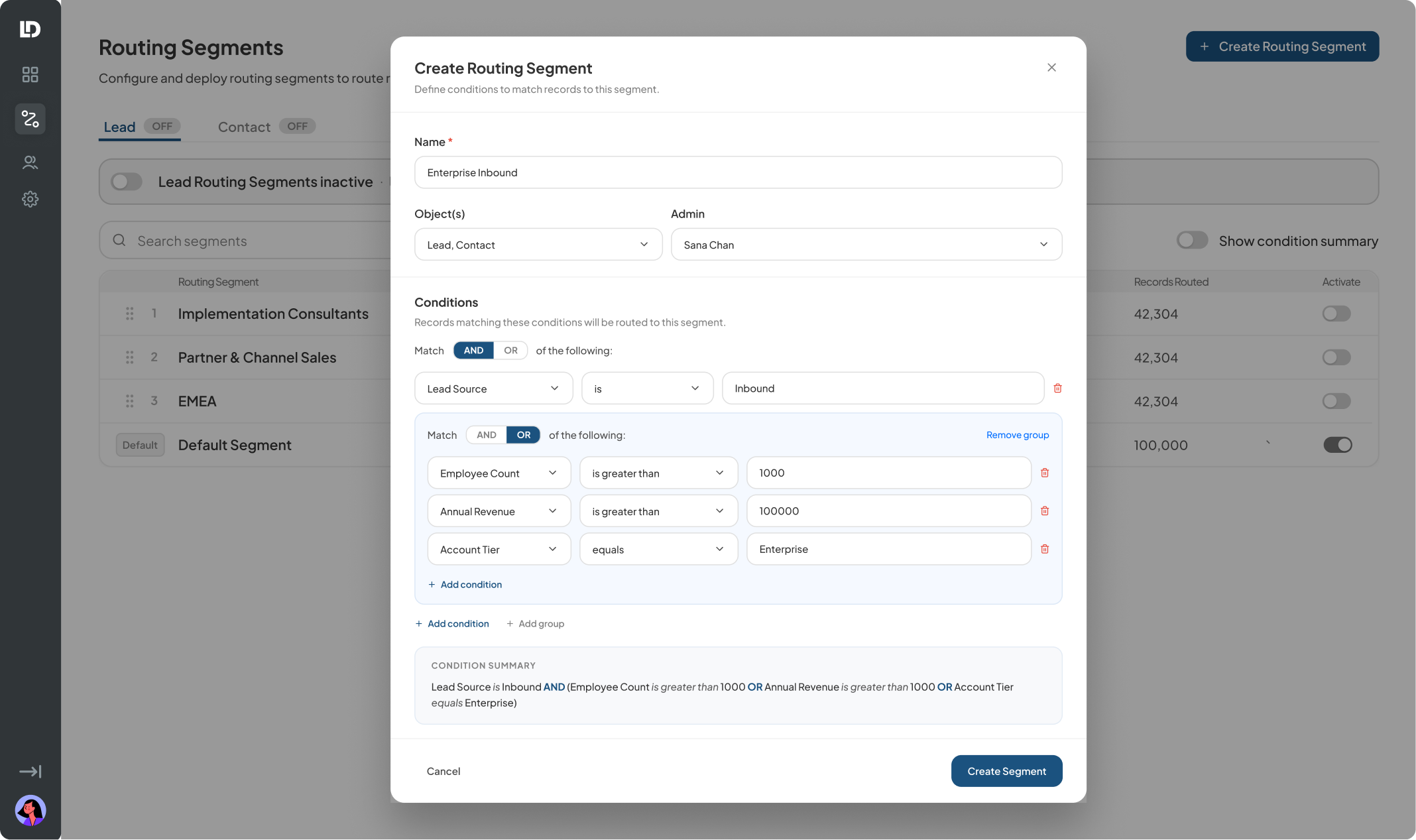Switch top-level match to OR
The image size is (1416, 840).
click(x=510, y=350)
